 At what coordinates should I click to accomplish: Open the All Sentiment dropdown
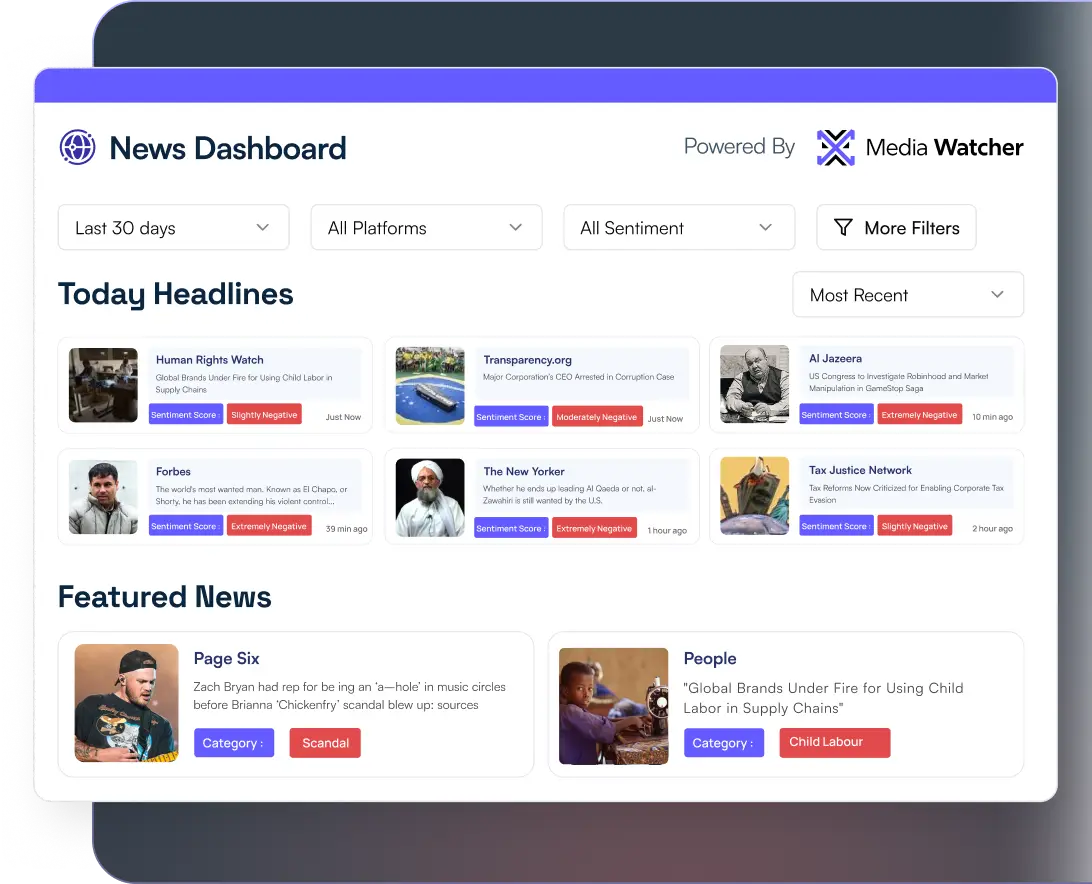point(679,227)
